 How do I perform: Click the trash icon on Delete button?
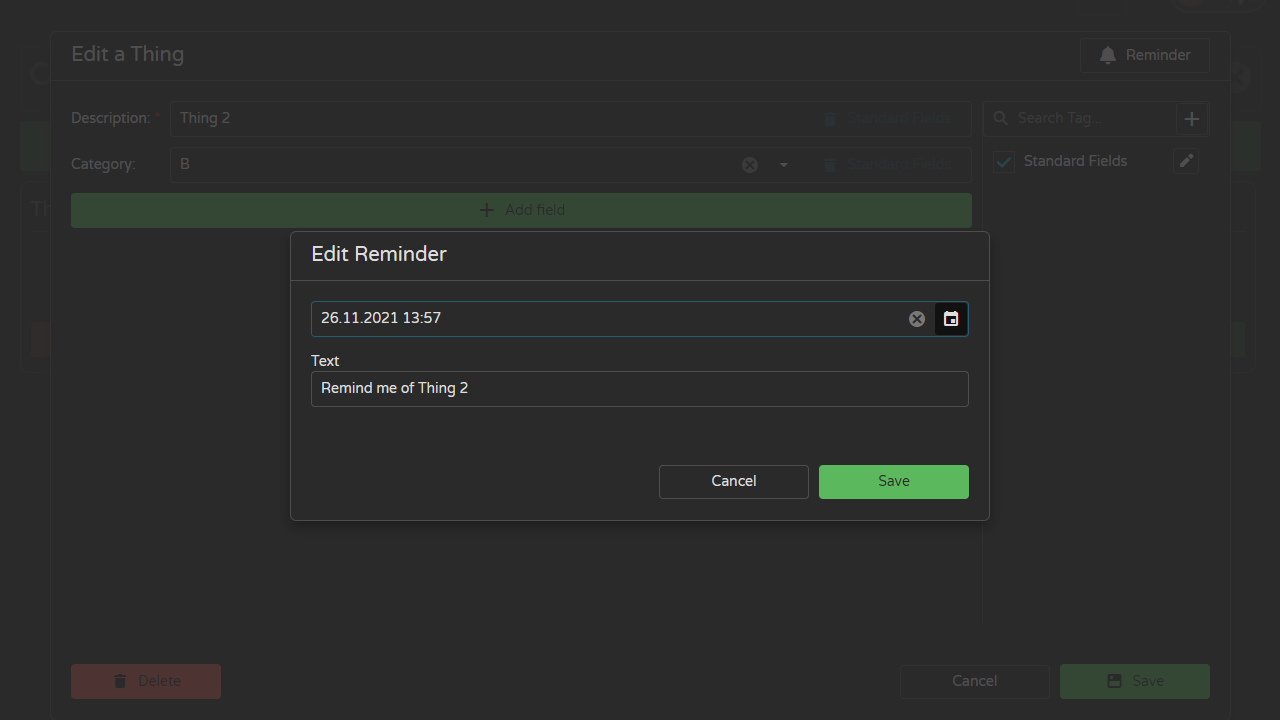(120, 681)
